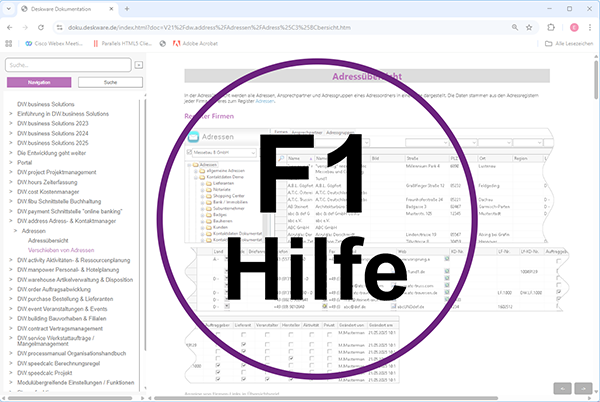Click the address bar URL
600x402 pixels.
[209, 28]
